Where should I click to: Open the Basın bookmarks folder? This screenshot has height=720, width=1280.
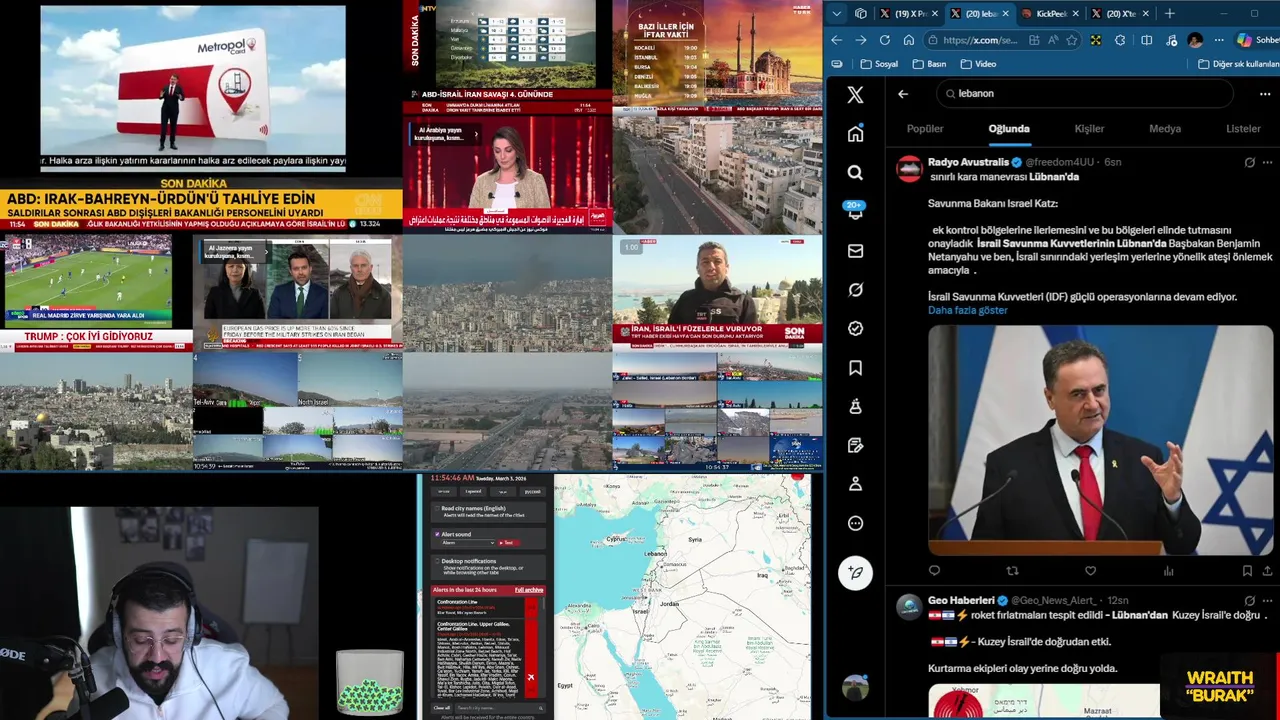[930, 64]
